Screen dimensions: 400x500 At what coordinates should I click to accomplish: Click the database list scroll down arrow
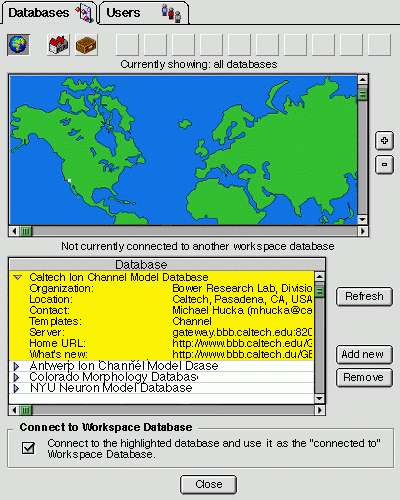(x=319, y=399)
